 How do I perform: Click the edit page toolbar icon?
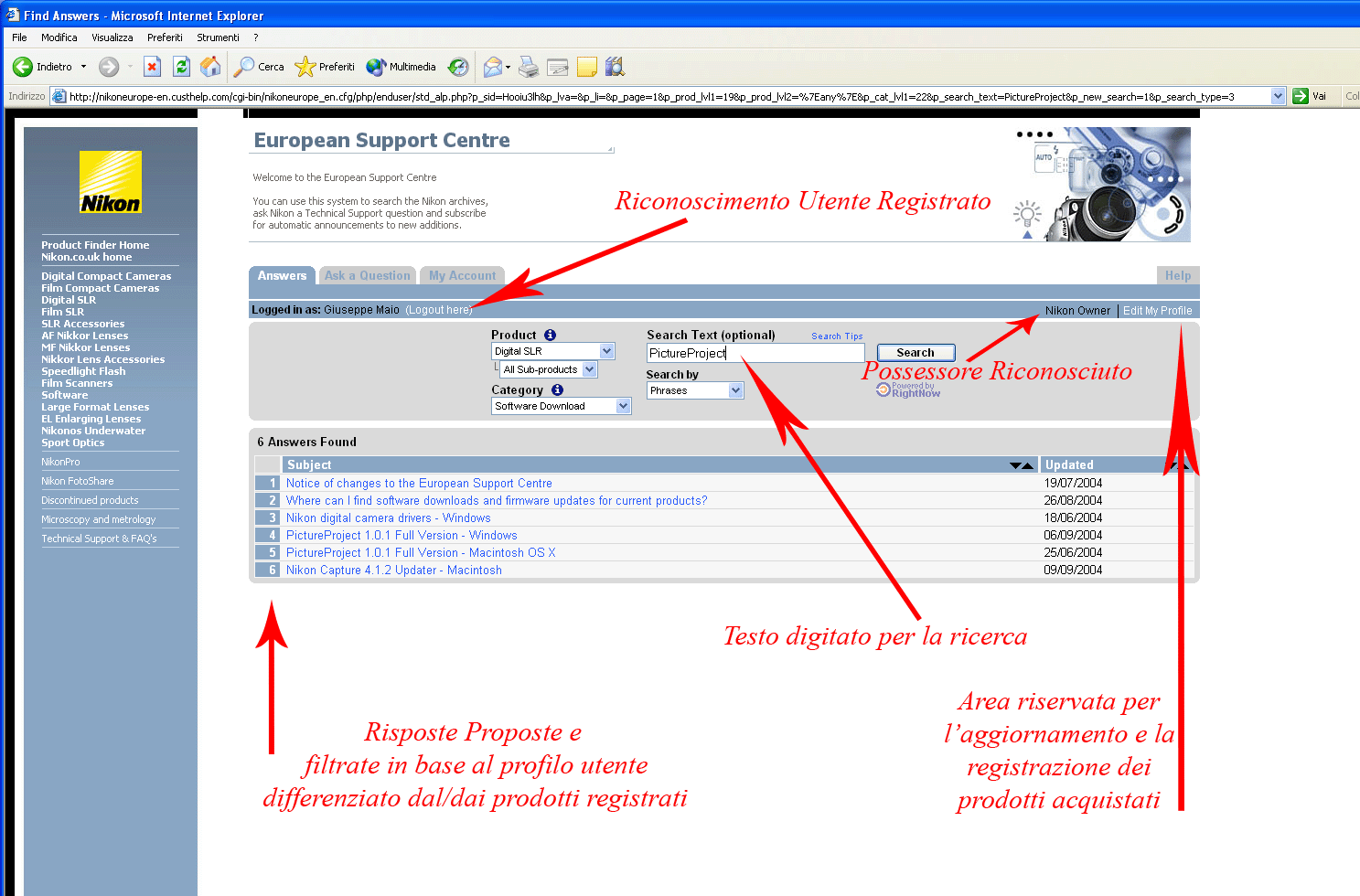tap(558, 67)
